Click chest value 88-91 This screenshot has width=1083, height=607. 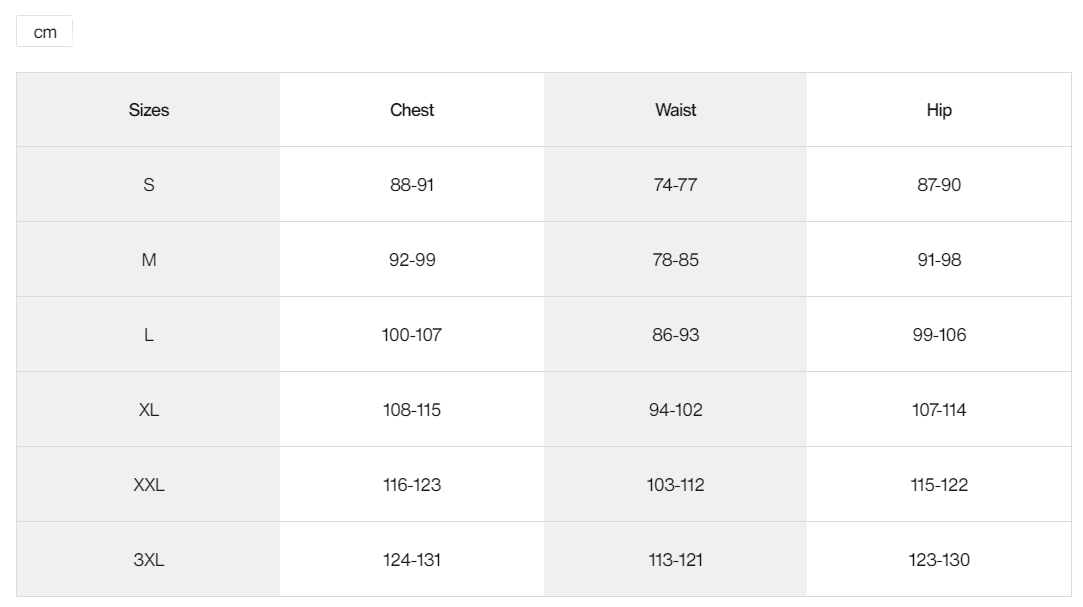pyautogui.click(x=412, y=184)
